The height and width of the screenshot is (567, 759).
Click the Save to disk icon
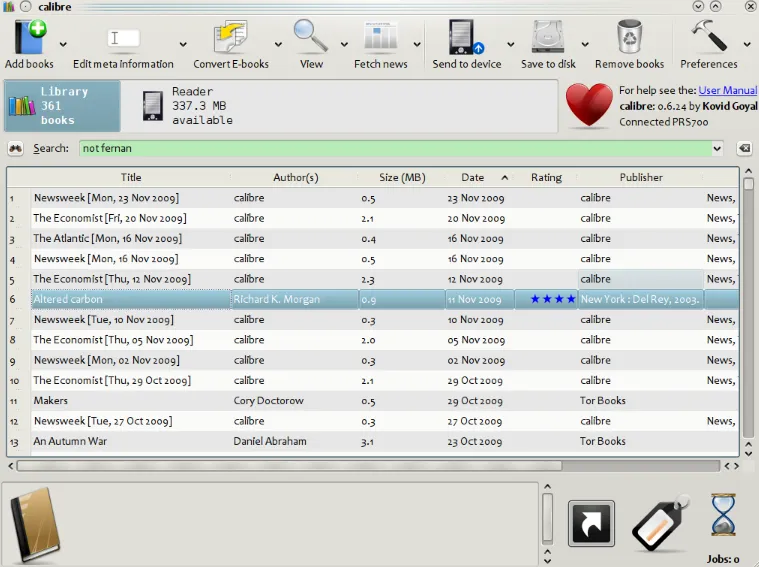pos(548,36)
